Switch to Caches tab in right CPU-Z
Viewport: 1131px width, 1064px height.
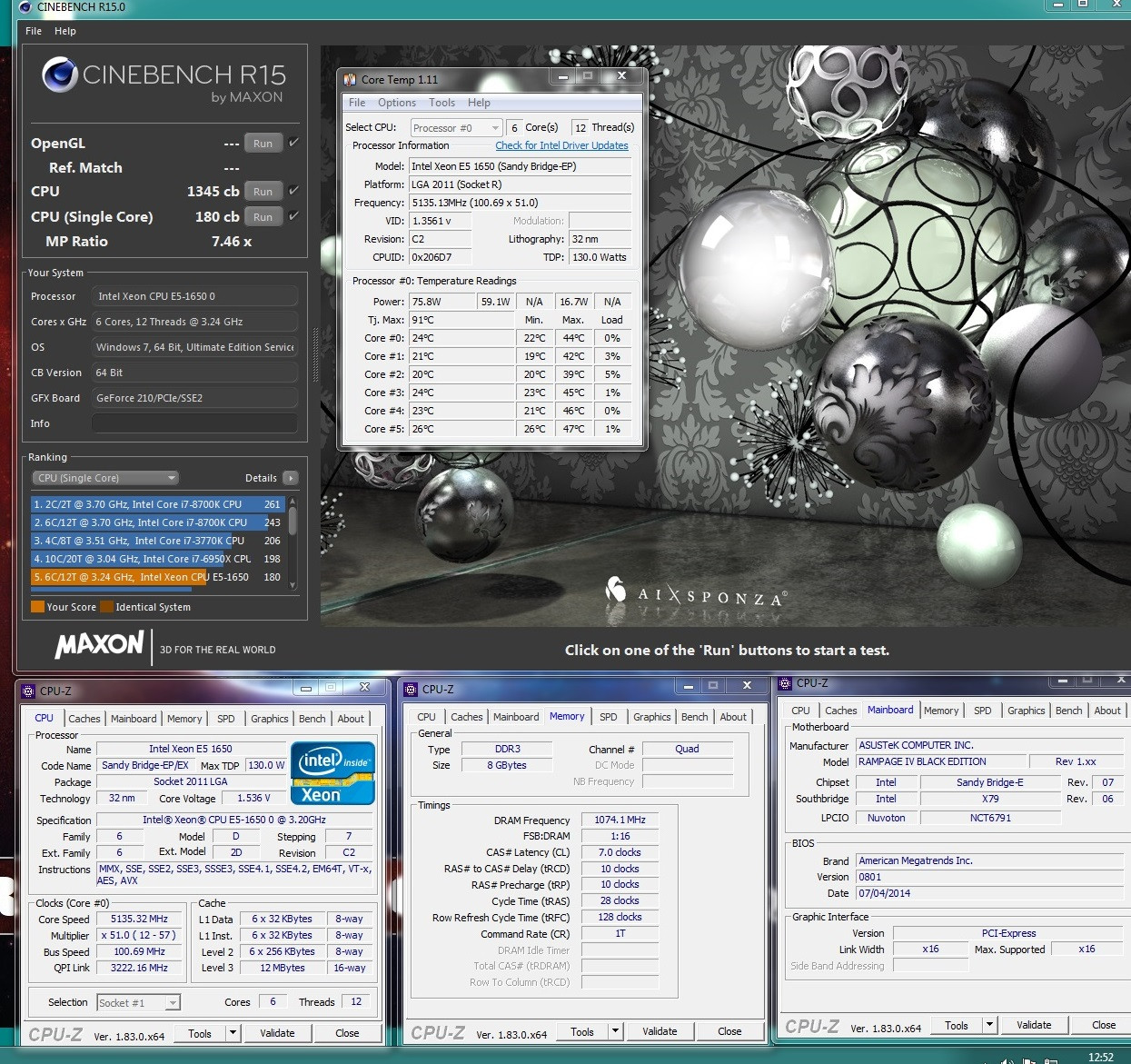point(840,711)
